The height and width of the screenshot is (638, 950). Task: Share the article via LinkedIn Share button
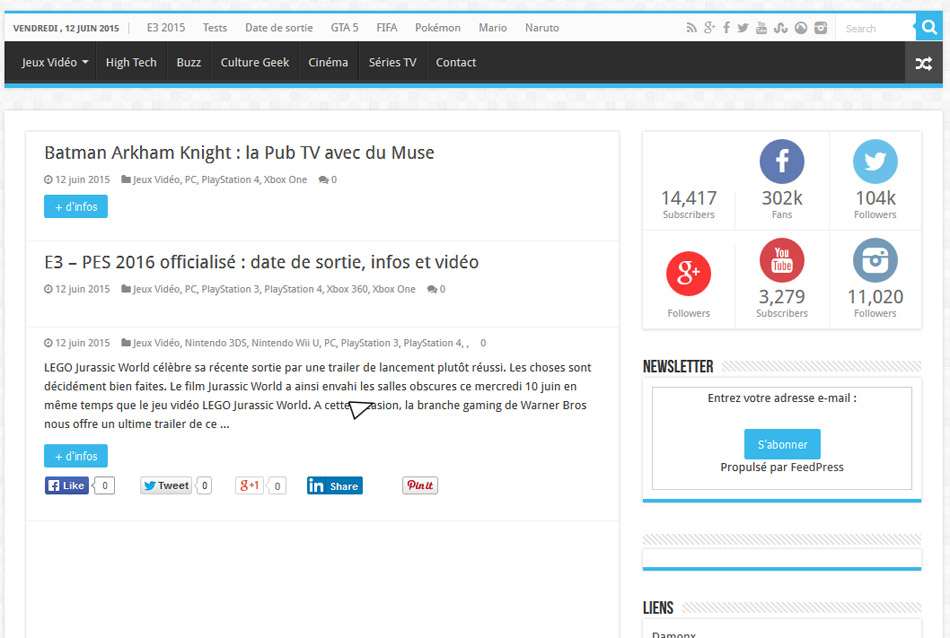(x=335, y=486)
